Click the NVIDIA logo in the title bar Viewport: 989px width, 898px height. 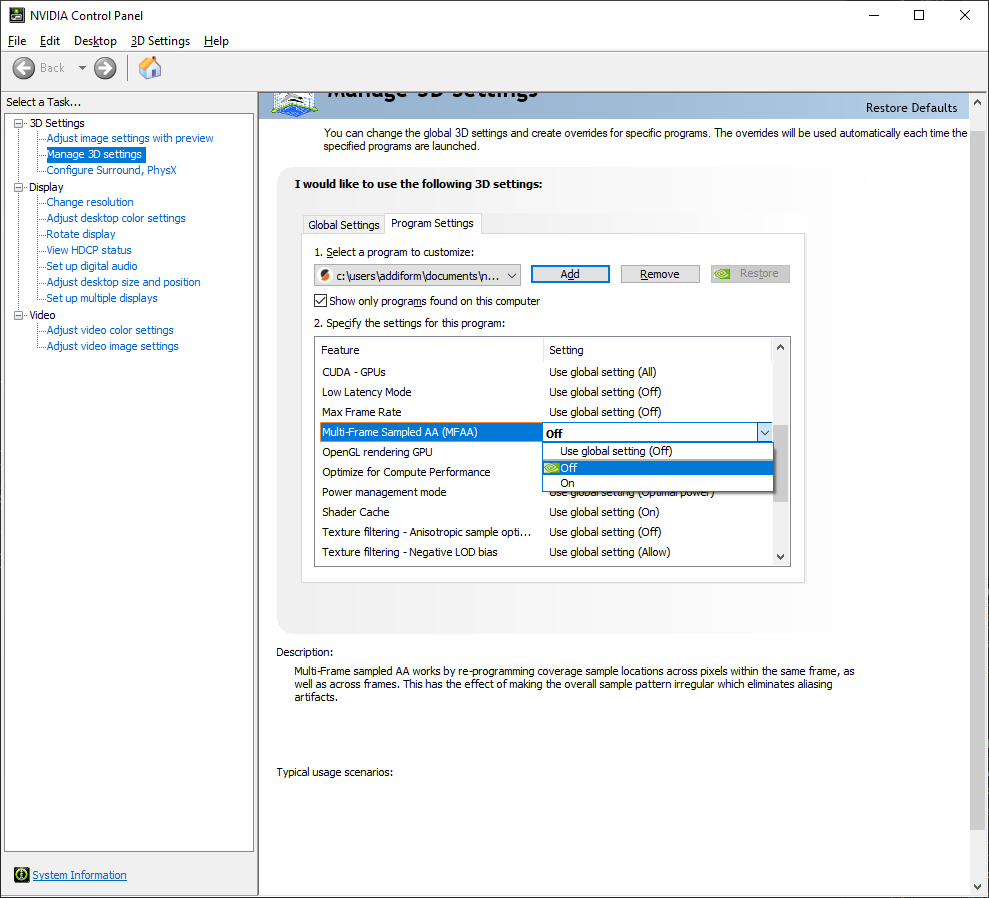16,14
